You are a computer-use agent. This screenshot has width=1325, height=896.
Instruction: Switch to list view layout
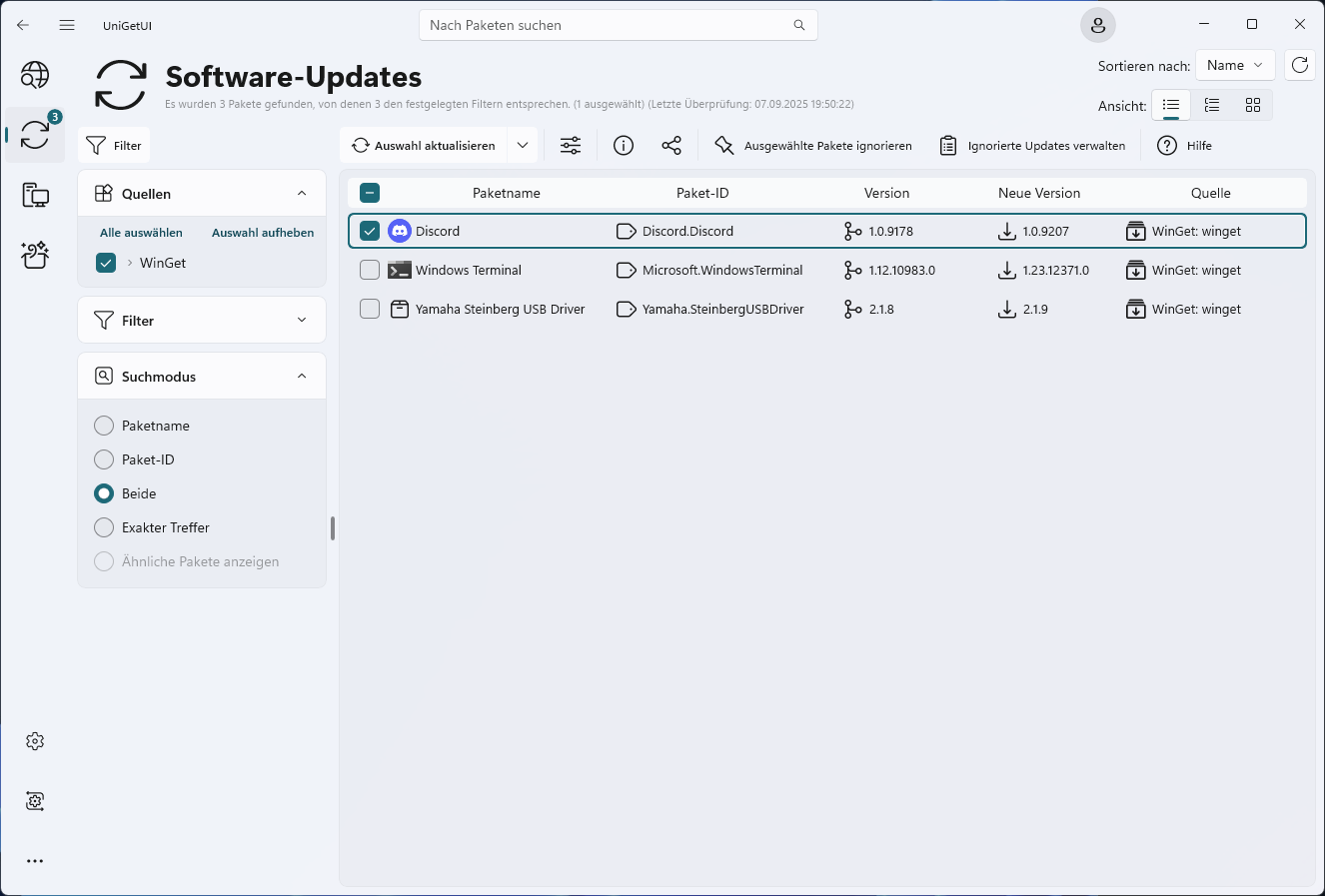(x=1171, y=105)
